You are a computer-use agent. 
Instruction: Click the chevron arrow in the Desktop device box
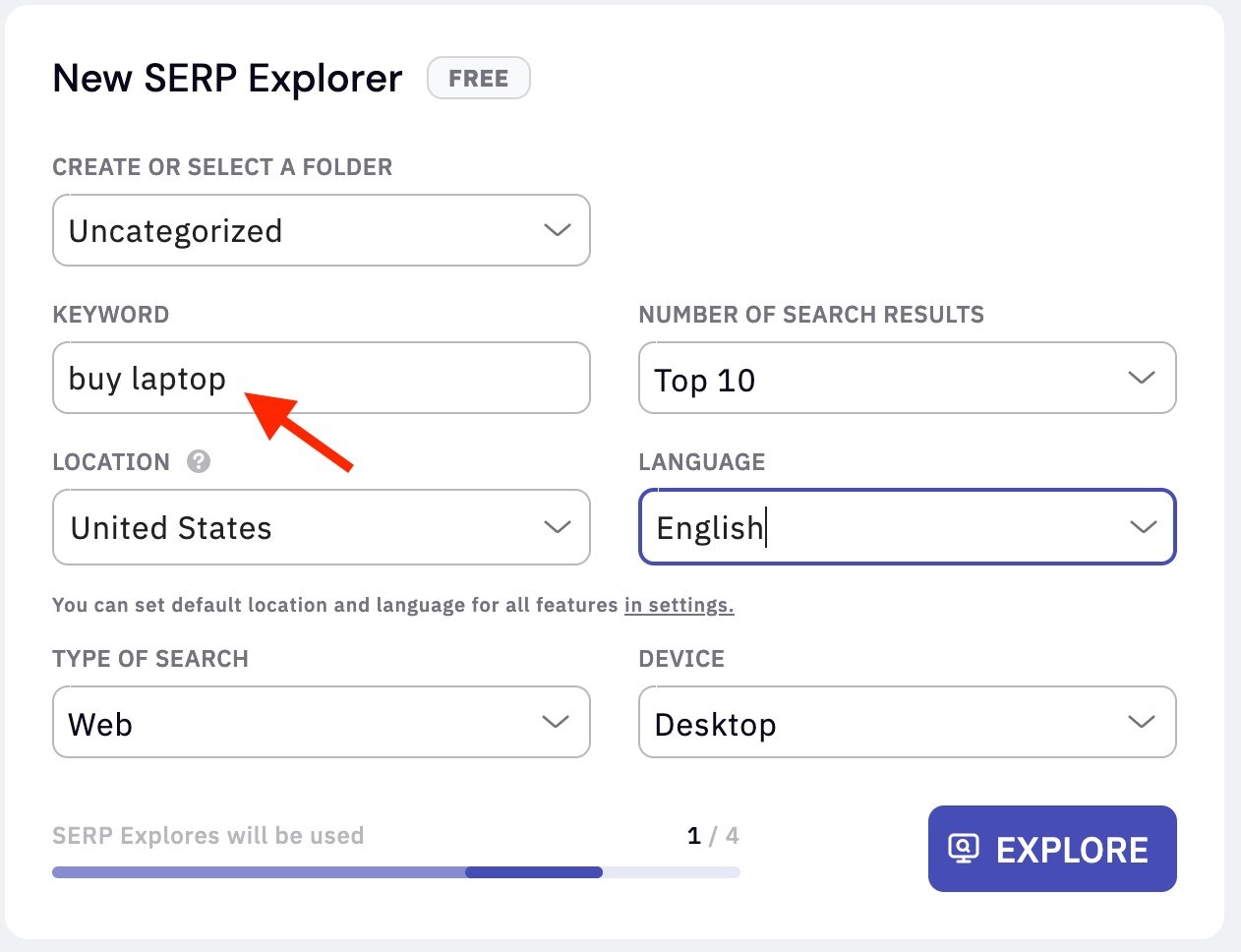point(1141,722)
